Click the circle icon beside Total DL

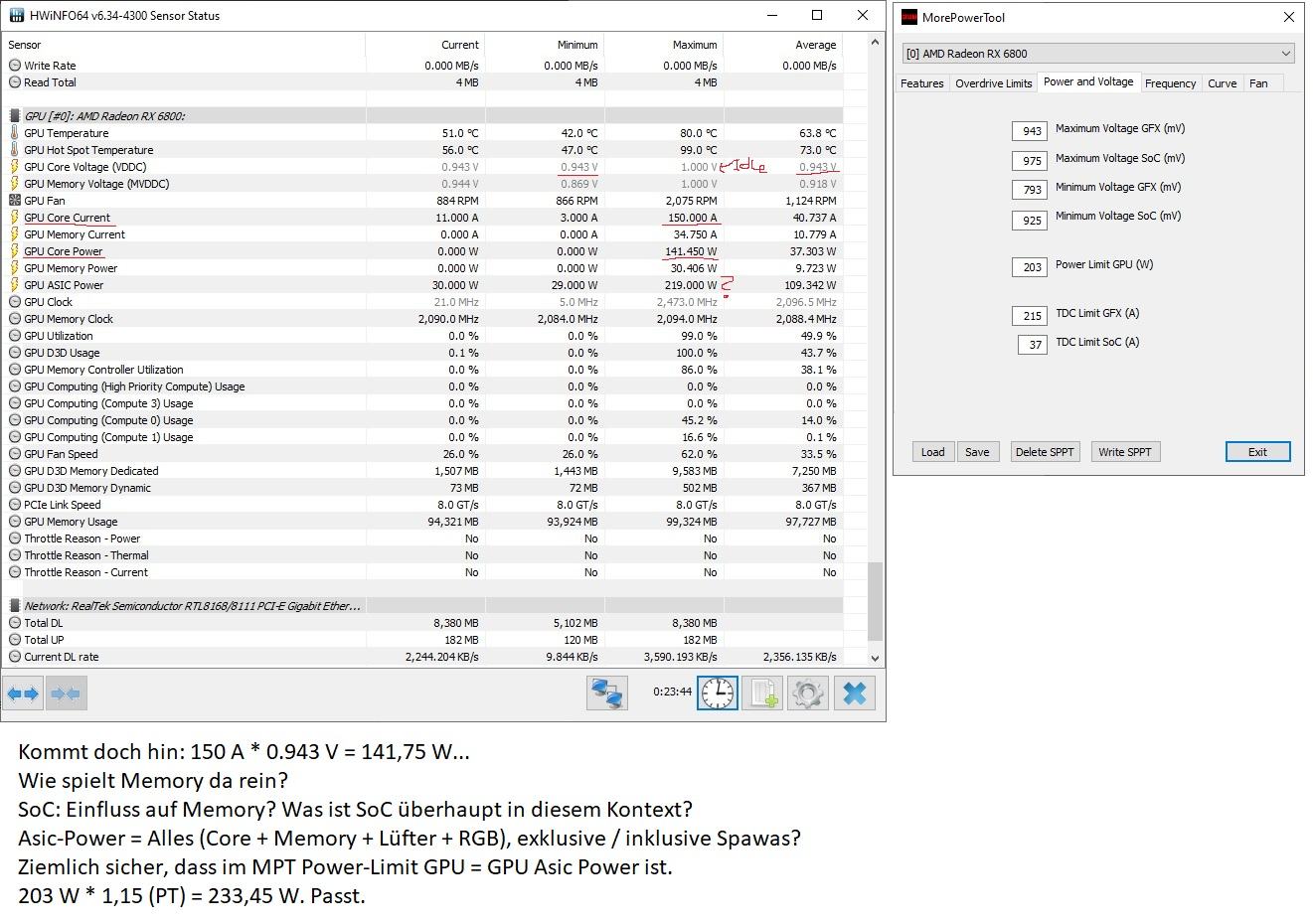click(x=15, y=623)
